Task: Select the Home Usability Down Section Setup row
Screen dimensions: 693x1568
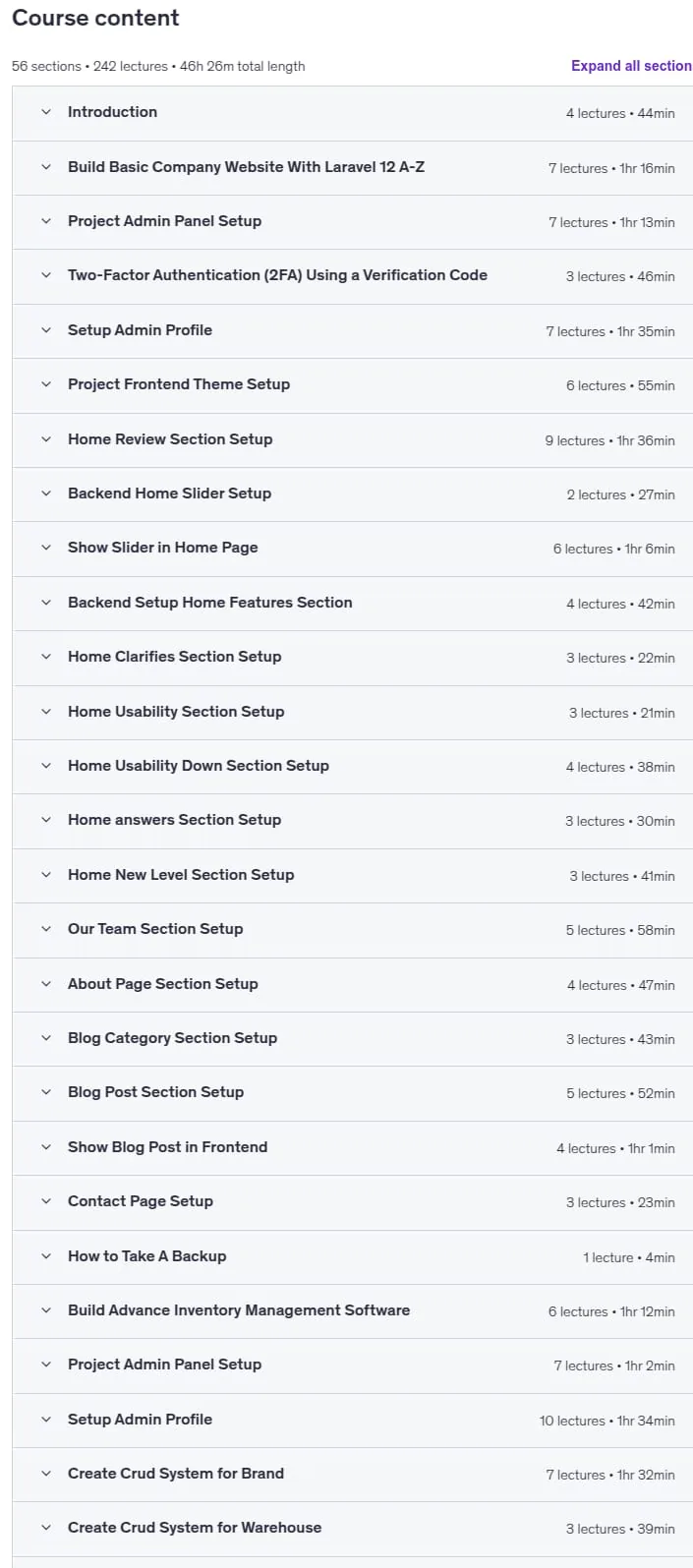Action: [352, 766]
